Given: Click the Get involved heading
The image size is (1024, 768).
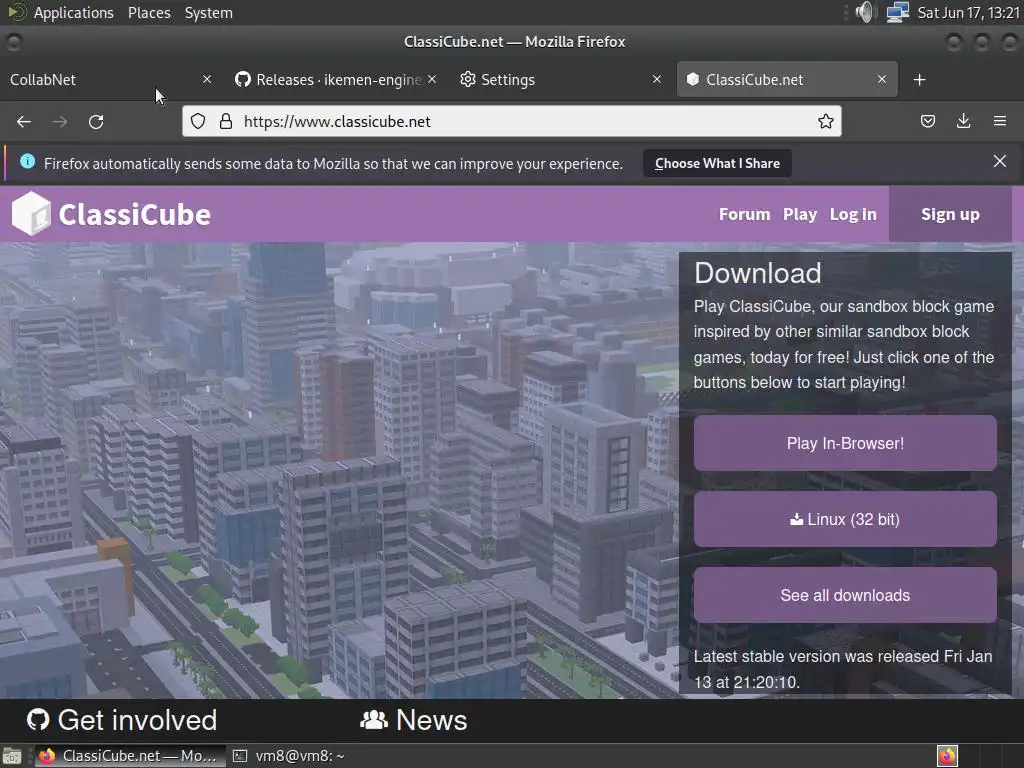Looking at the screenshot, I should tap(137, 720).
